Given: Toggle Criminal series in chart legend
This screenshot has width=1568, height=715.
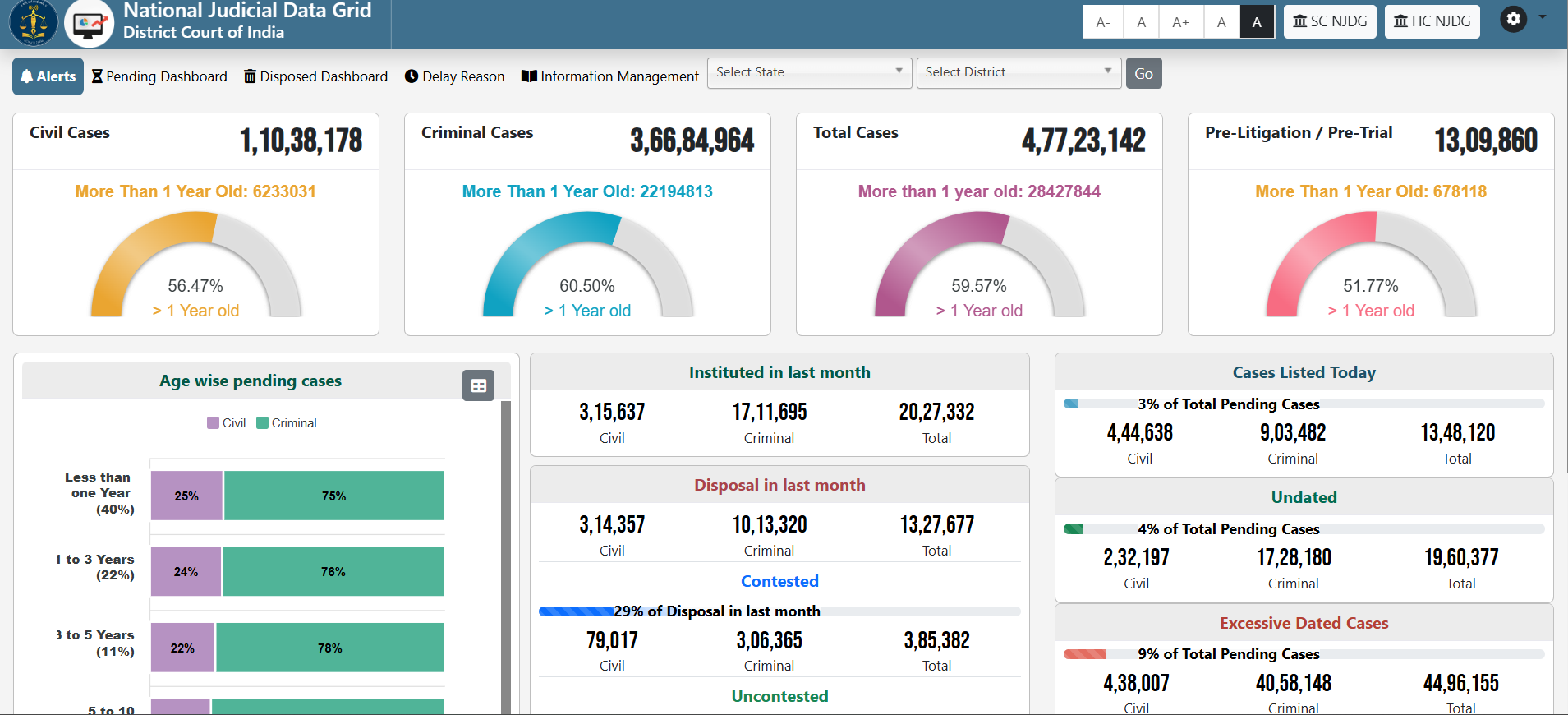Looking at the screenshot, I should [x=286, y=423].
